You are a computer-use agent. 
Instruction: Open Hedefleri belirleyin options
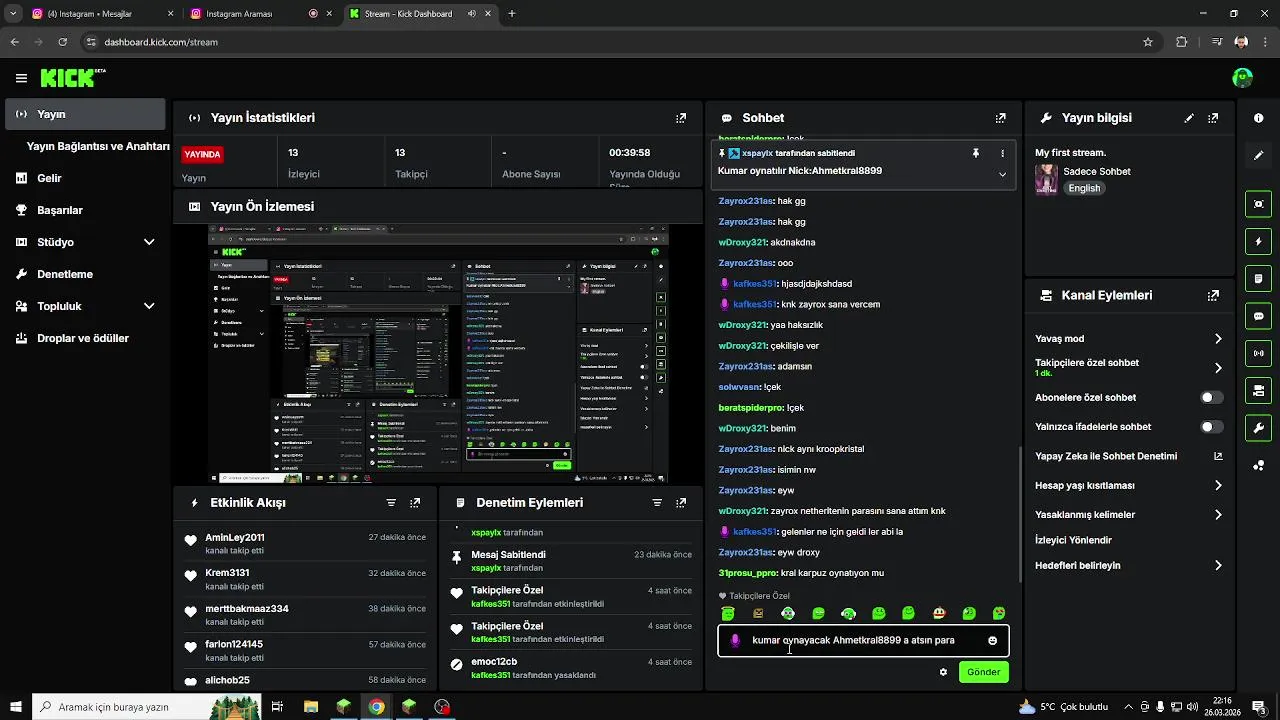[1218, 566]
